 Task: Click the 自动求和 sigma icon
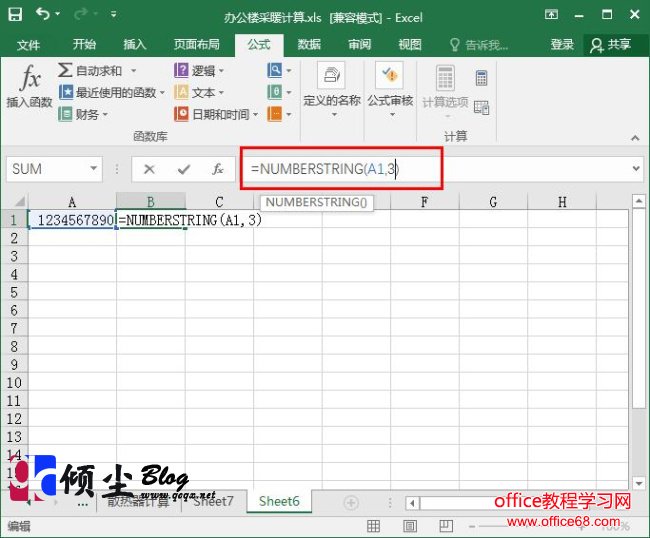[x=65, y=70]
